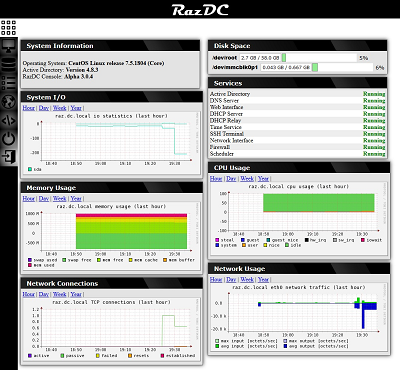400x370 pixels.
Task: Select the monitor dashboard sidebar icon
Action: [x=8, y=46]
